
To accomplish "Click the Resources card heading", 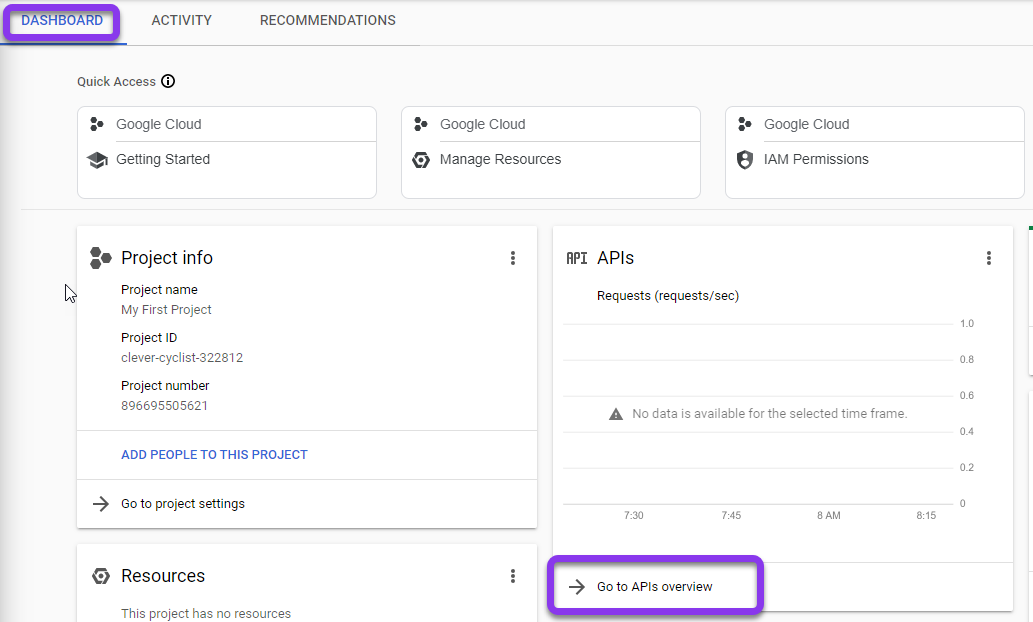I will [163, 576].
